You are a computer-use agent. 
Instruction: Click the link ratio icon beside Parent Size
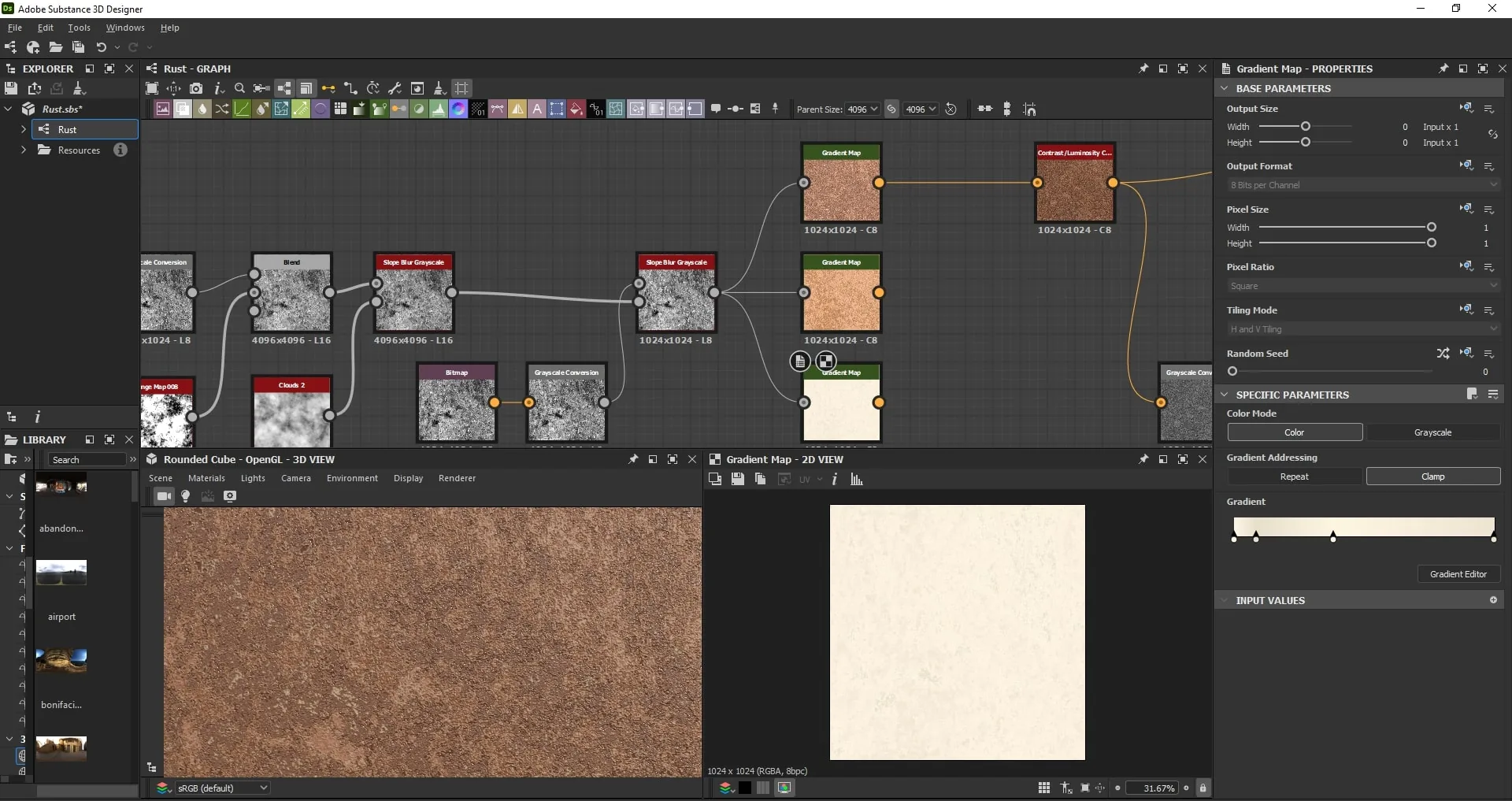click(891, 109)
